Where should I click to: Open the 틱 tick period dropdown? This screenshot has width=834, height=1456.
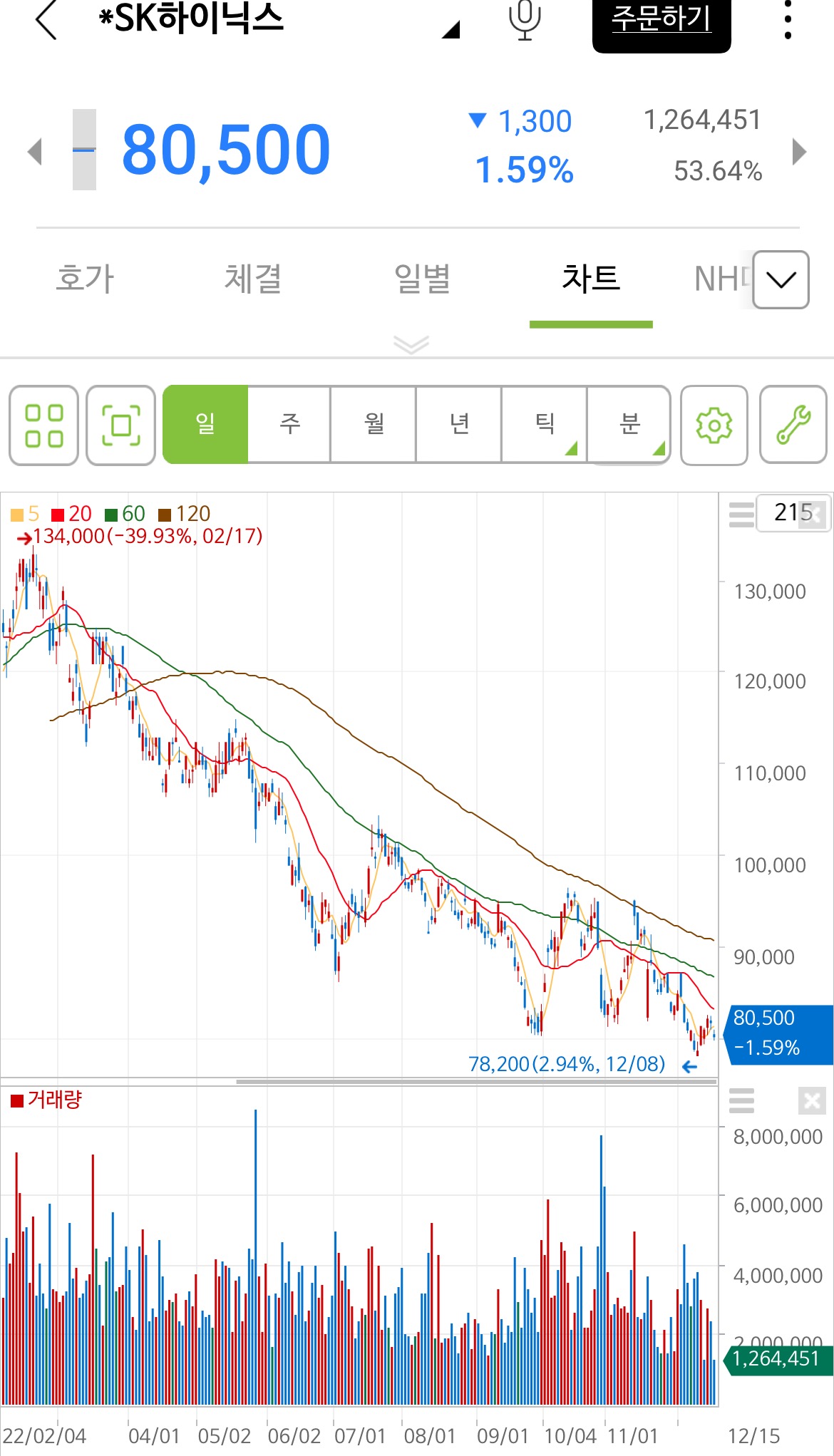click(544, 425)
